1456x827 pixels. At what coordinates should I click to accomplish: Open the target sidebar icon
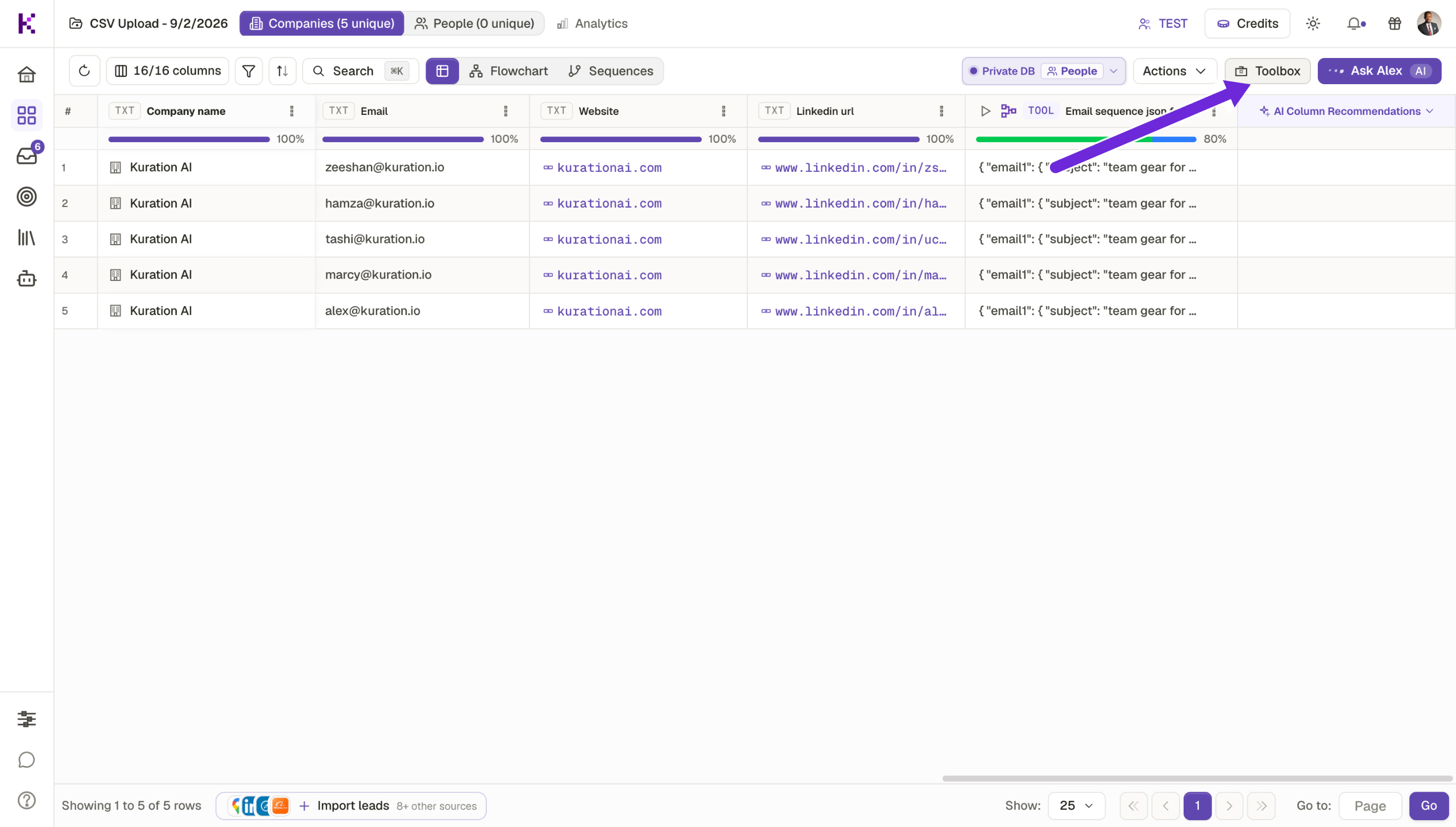tap(27, 197)
